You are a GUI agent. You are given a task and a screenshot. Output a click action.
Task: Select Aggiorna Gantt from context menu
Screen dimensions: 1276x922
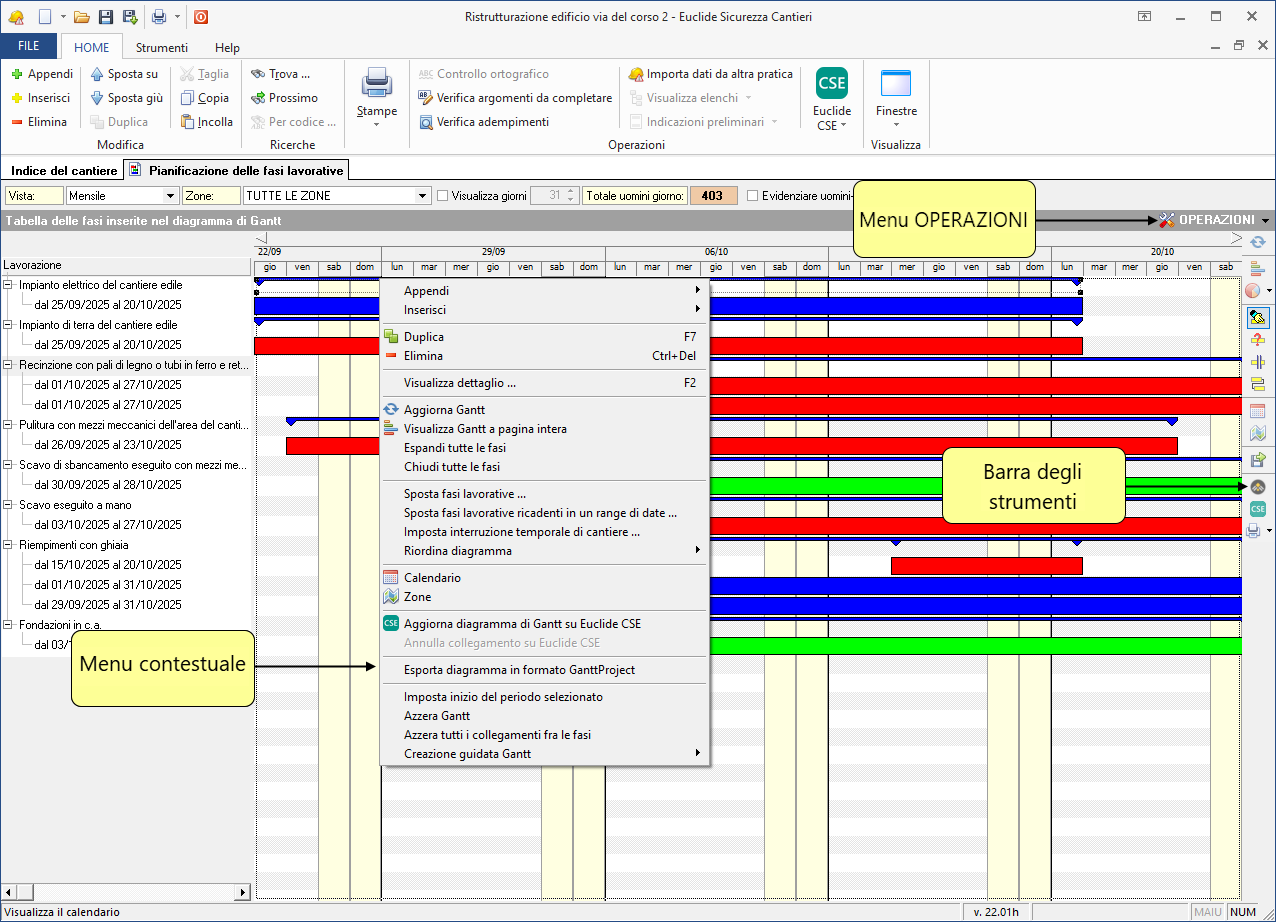(444, 410)
